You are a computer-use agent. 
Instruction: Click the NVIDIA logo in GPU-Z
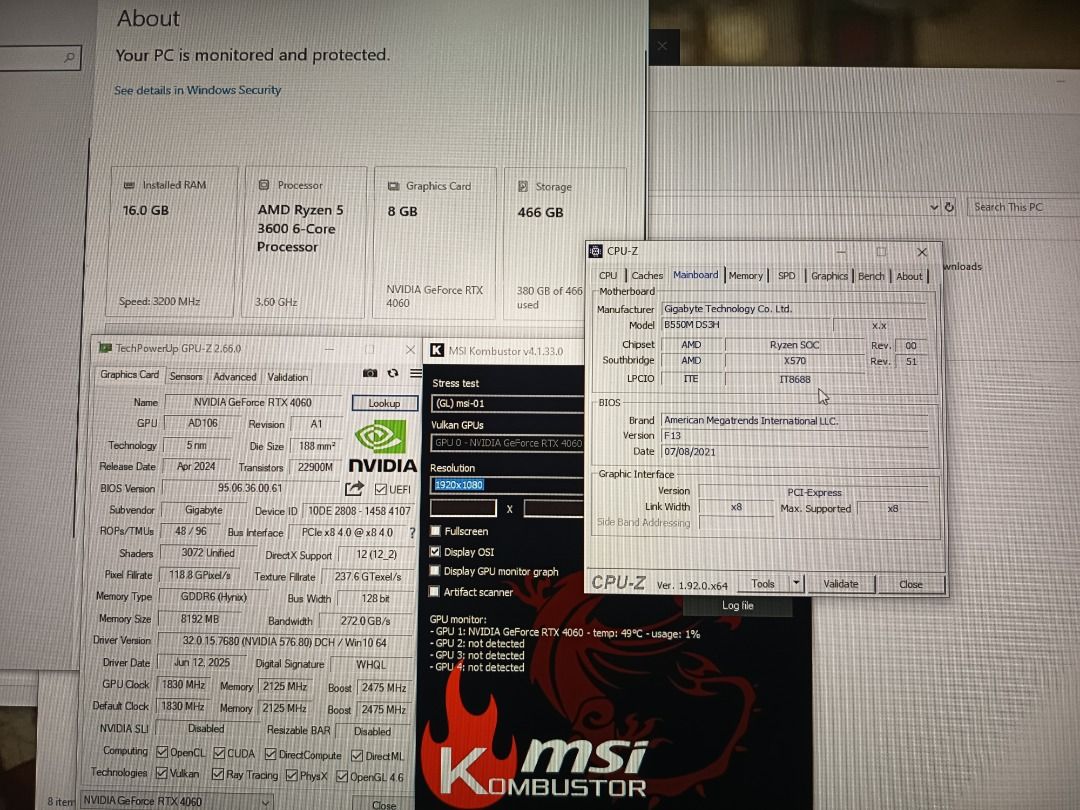tap(382, 448)
